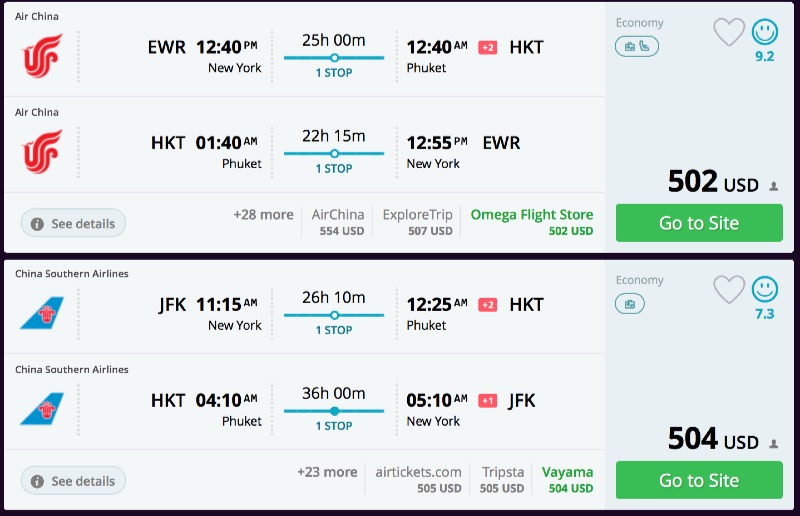
Task: Favorite the China Southern flight with heart icon
Action: (x=729, y=290)
